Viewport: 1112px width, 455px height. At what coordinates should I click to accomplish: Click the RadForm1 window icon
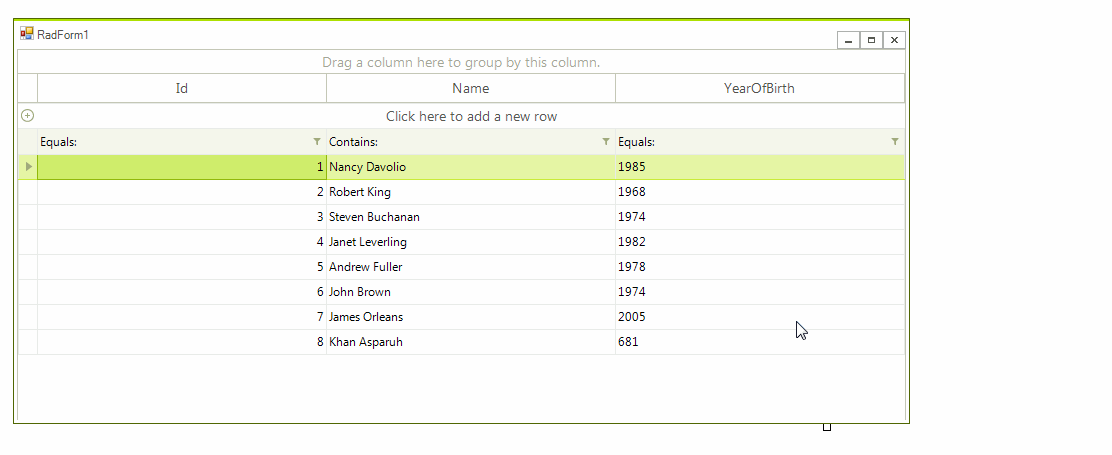tap(27, 34)
